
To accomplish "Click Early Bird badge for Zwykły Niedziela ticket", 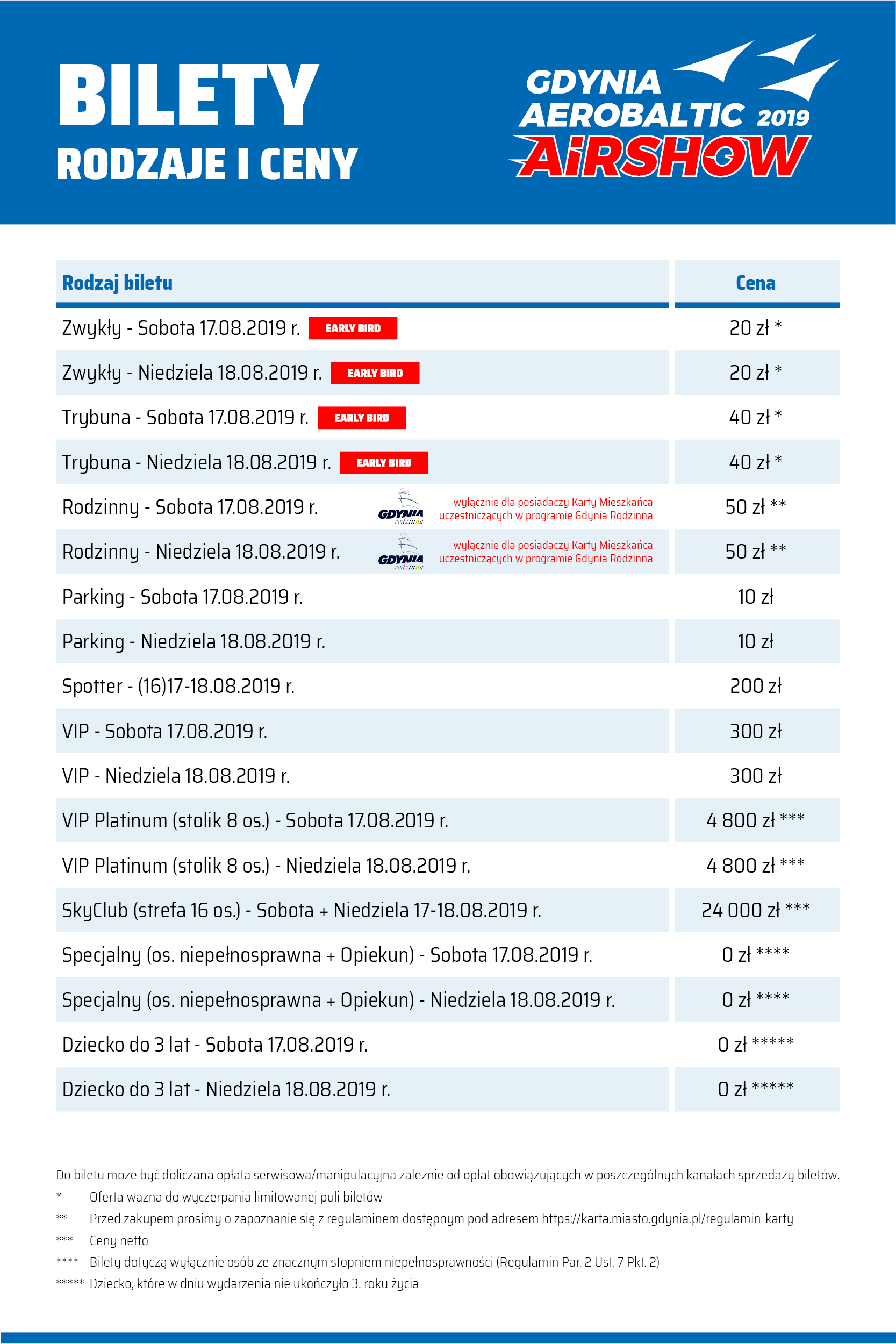I will pos(375,373).
